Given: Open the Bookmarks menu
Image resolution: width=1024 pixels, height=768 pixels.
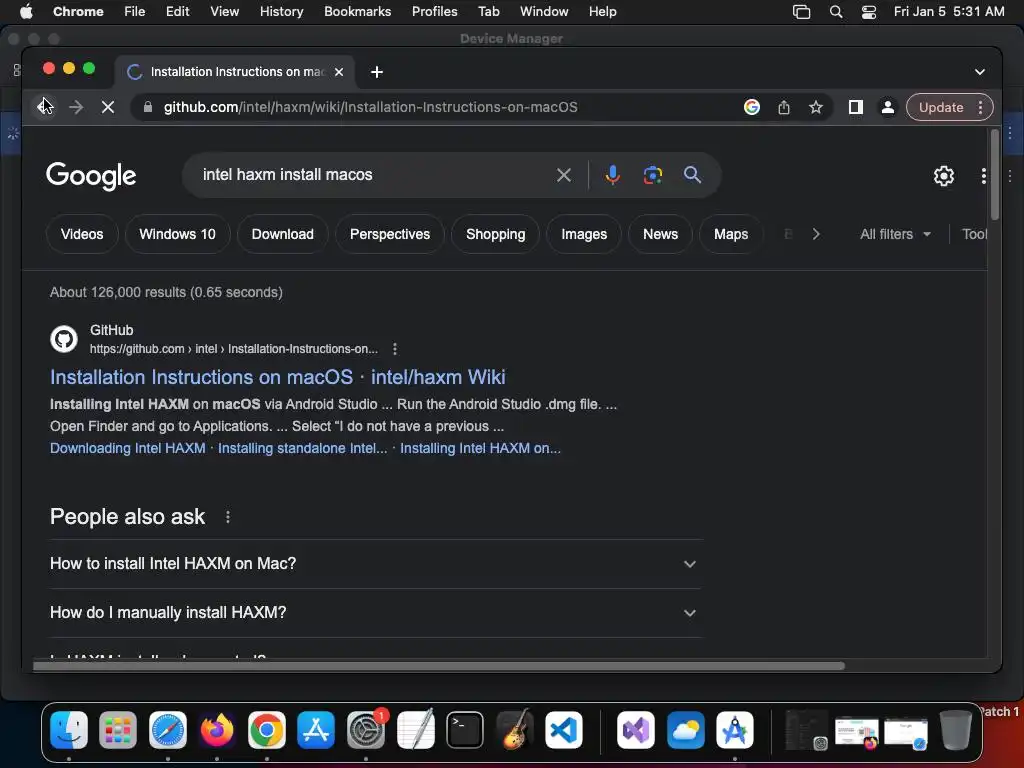Looking at the screenshot, I should click(x=357, y=12).
